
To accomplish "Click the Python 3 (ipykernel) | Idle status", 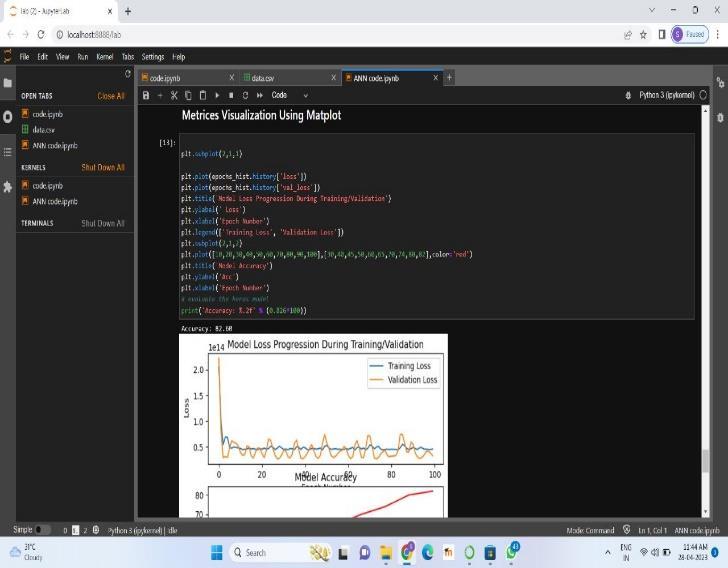I will point(142,530).
